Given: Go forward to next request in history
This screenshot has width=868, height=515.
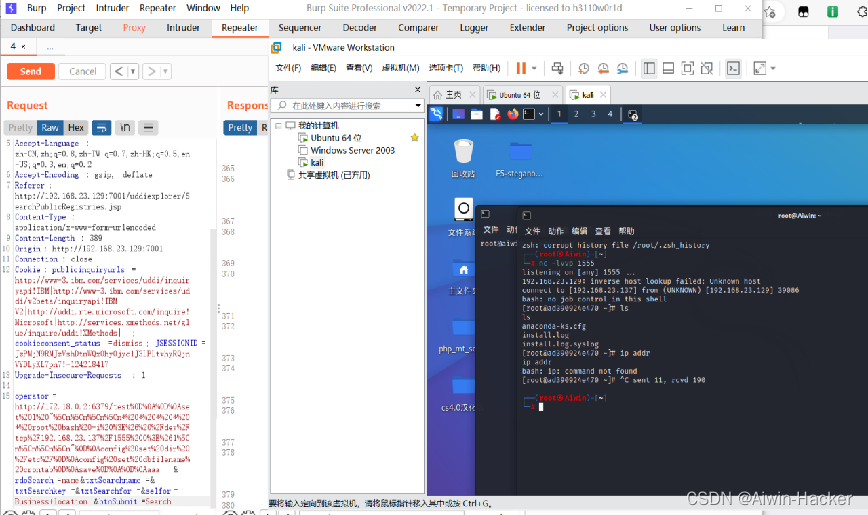Looking at the screenshot, I should [151, 71].
